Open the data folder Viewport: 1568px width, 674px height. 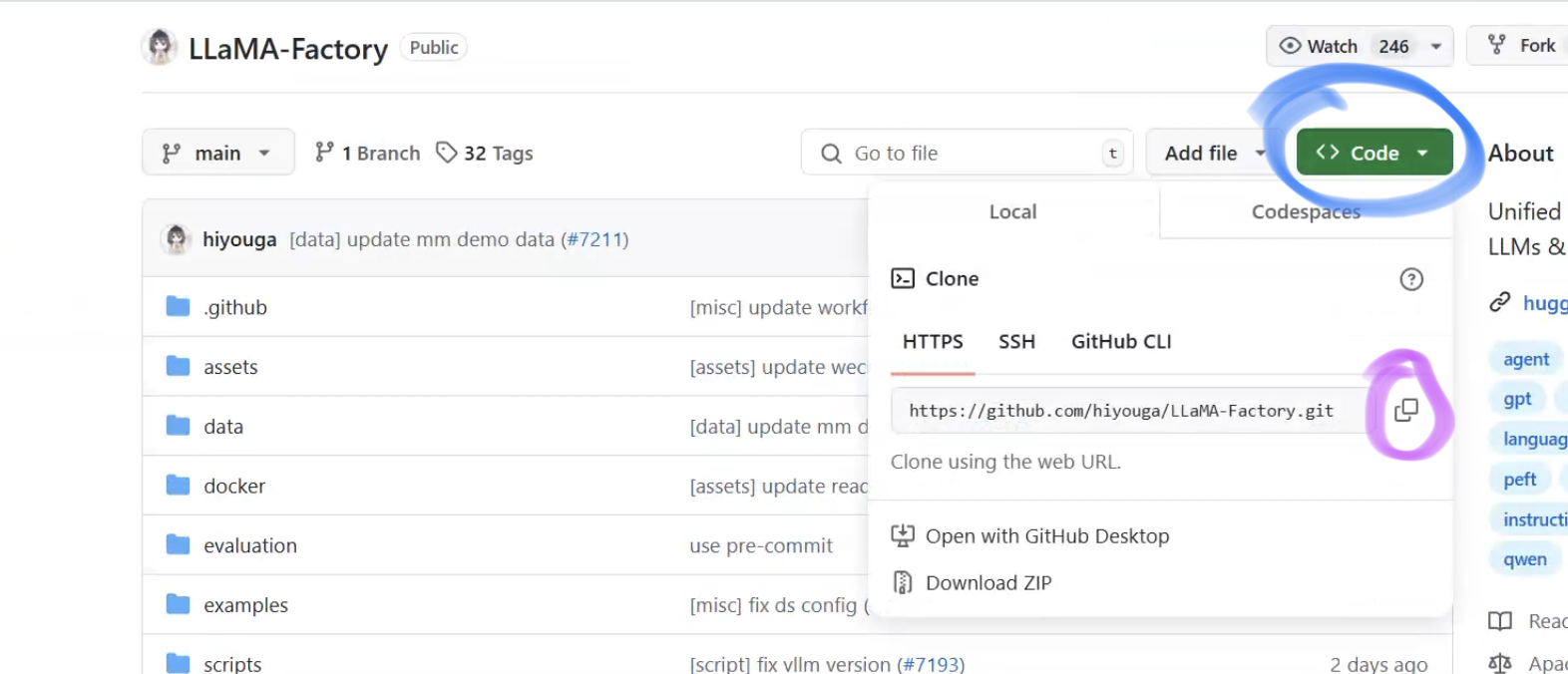coord(223,427)
